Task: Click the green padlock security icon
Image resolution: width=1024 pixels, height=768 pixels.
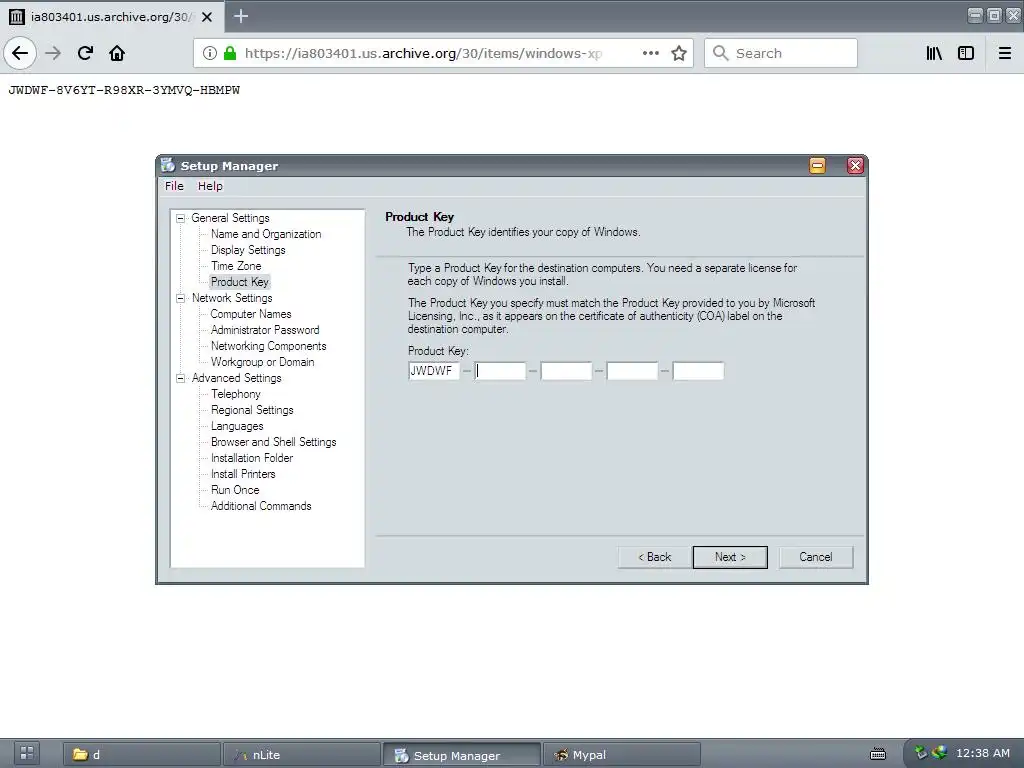Action: pyautogui.click(x=230, y=53)
